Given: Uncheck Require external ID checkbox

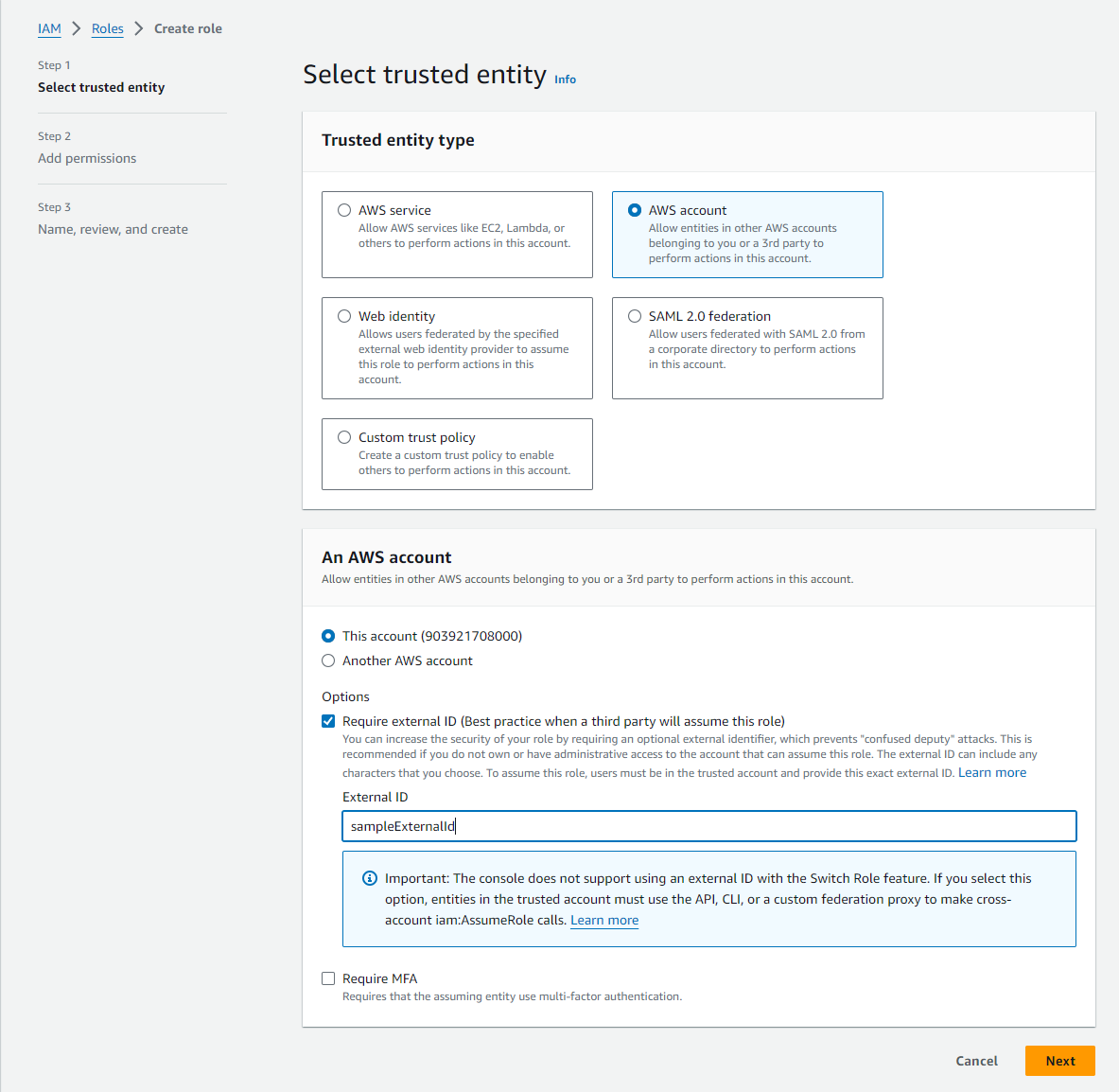Looking at the screenshot, I should [x=328, y=721].
